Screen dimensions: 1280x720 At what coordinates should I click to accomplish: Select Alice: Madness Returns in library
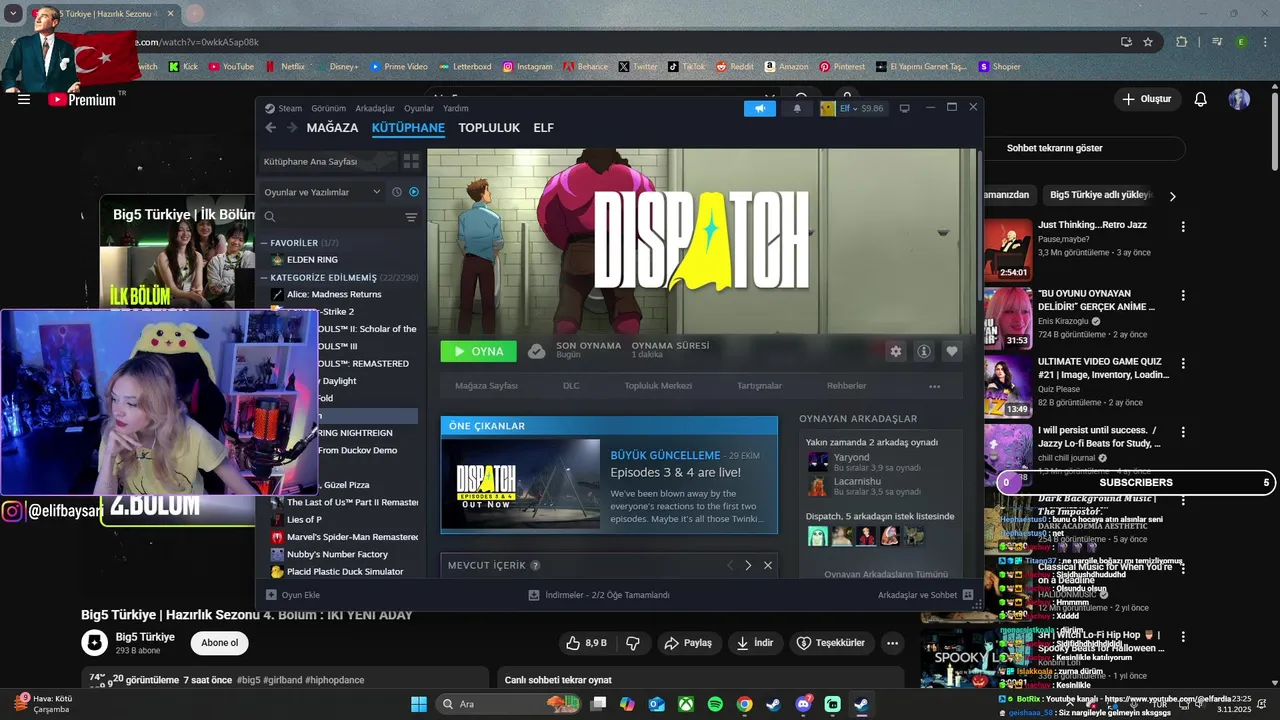click(x=334, y=294)
